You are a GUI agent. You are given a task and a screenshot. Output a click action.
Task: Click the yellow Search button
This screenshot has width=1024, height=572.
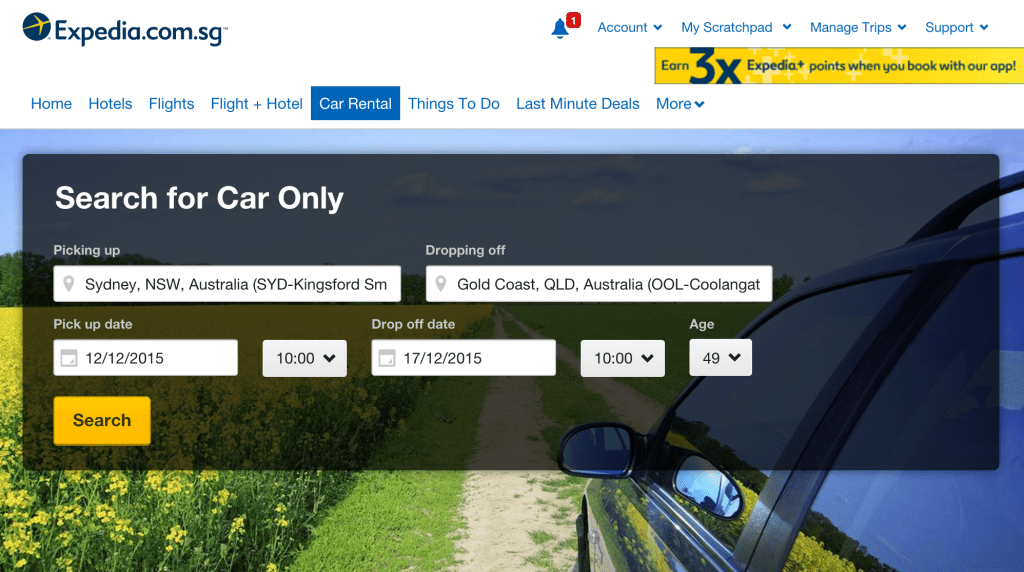point(102,421)
